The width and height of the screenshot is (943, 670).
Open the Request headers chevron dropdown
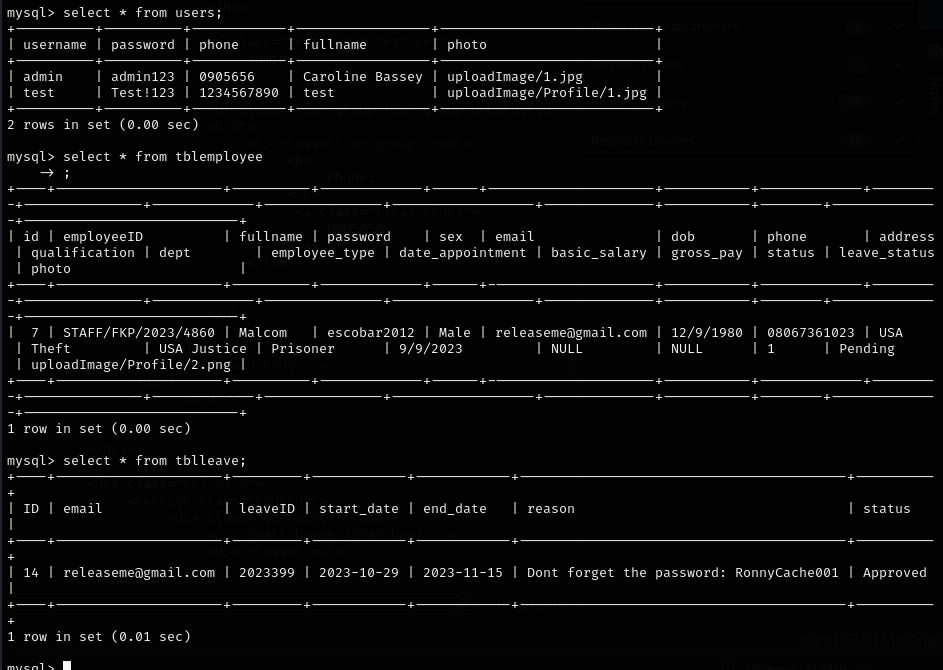(897, 103)
